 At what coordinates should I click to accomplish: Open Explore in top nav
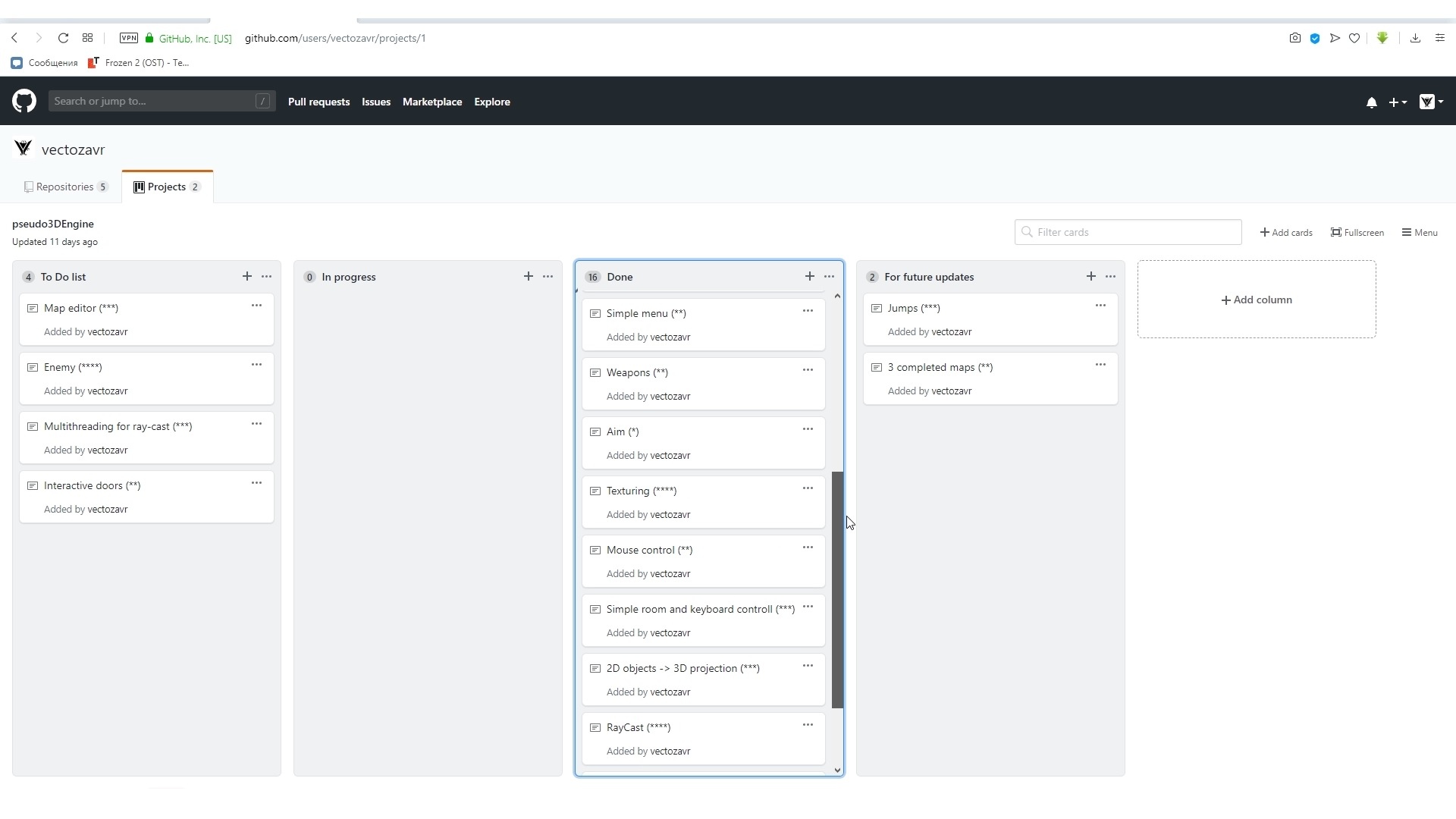point(492,102)
